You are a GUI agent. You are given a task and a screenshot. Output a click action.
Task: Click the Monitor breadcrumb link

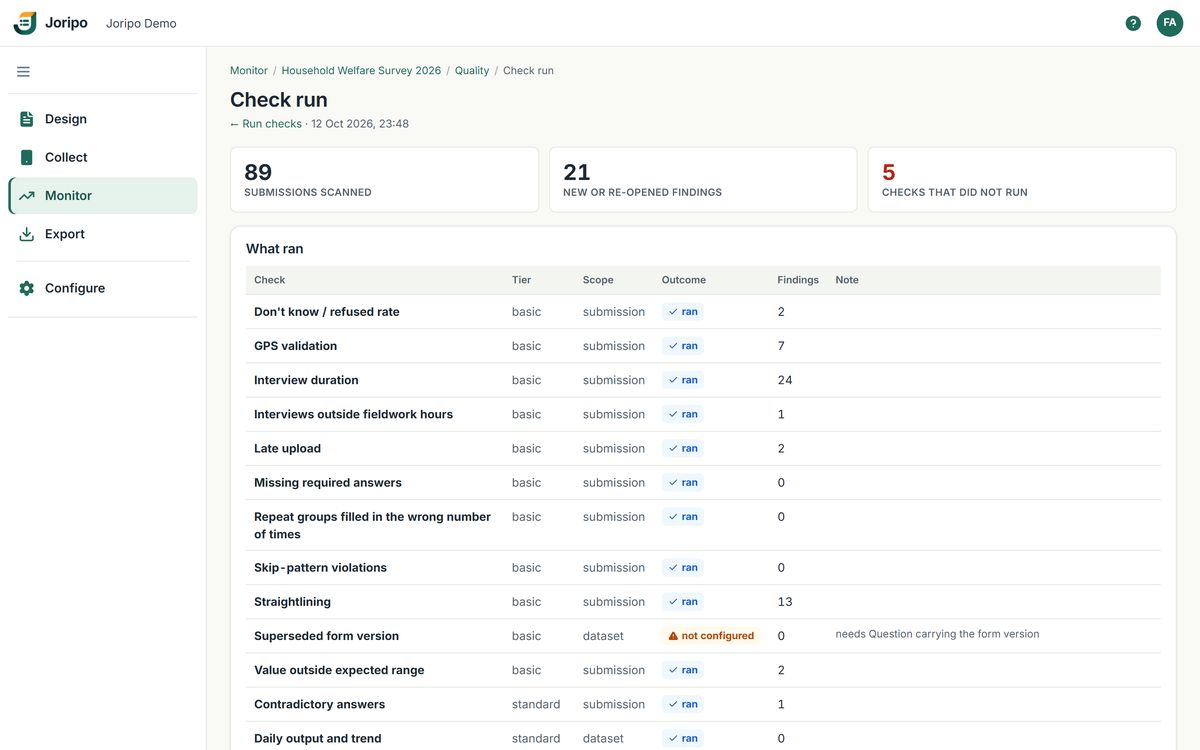249,71
